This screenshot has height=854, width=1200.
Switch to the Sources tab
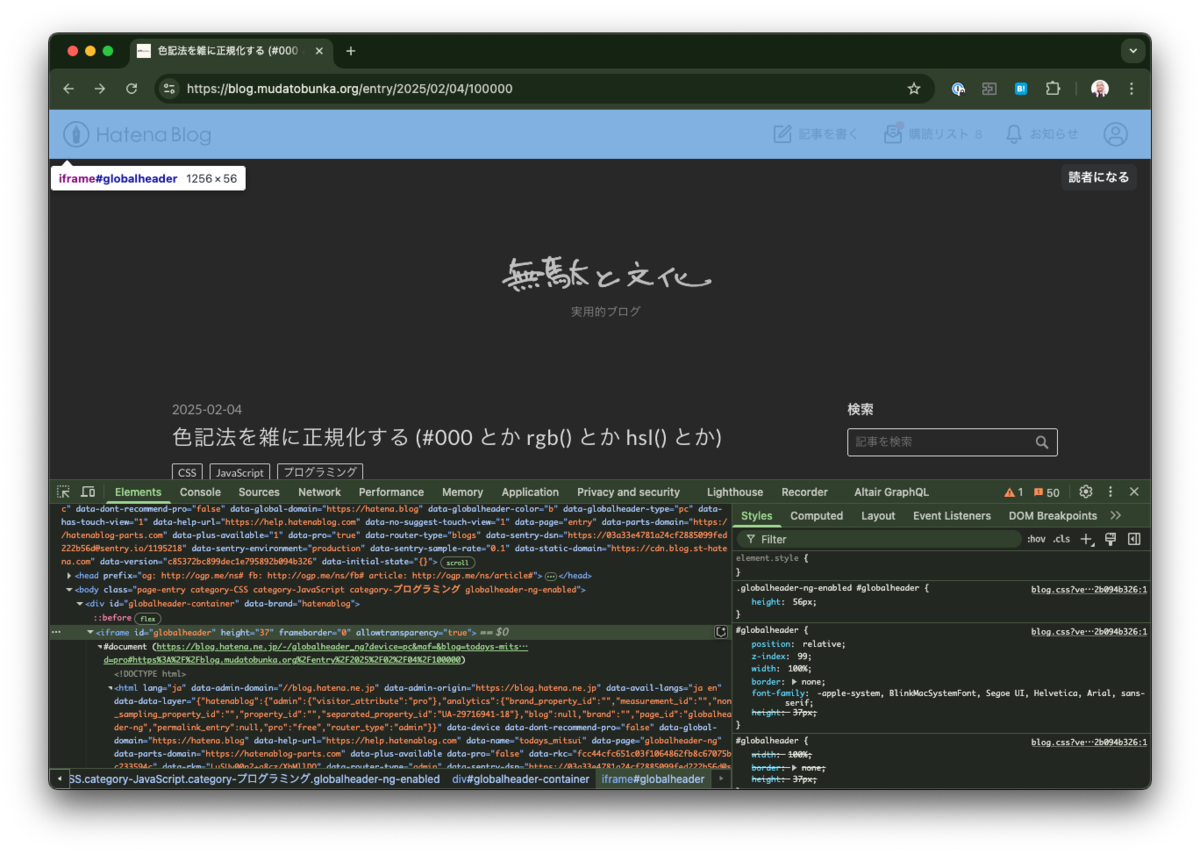tap(259, 492)
